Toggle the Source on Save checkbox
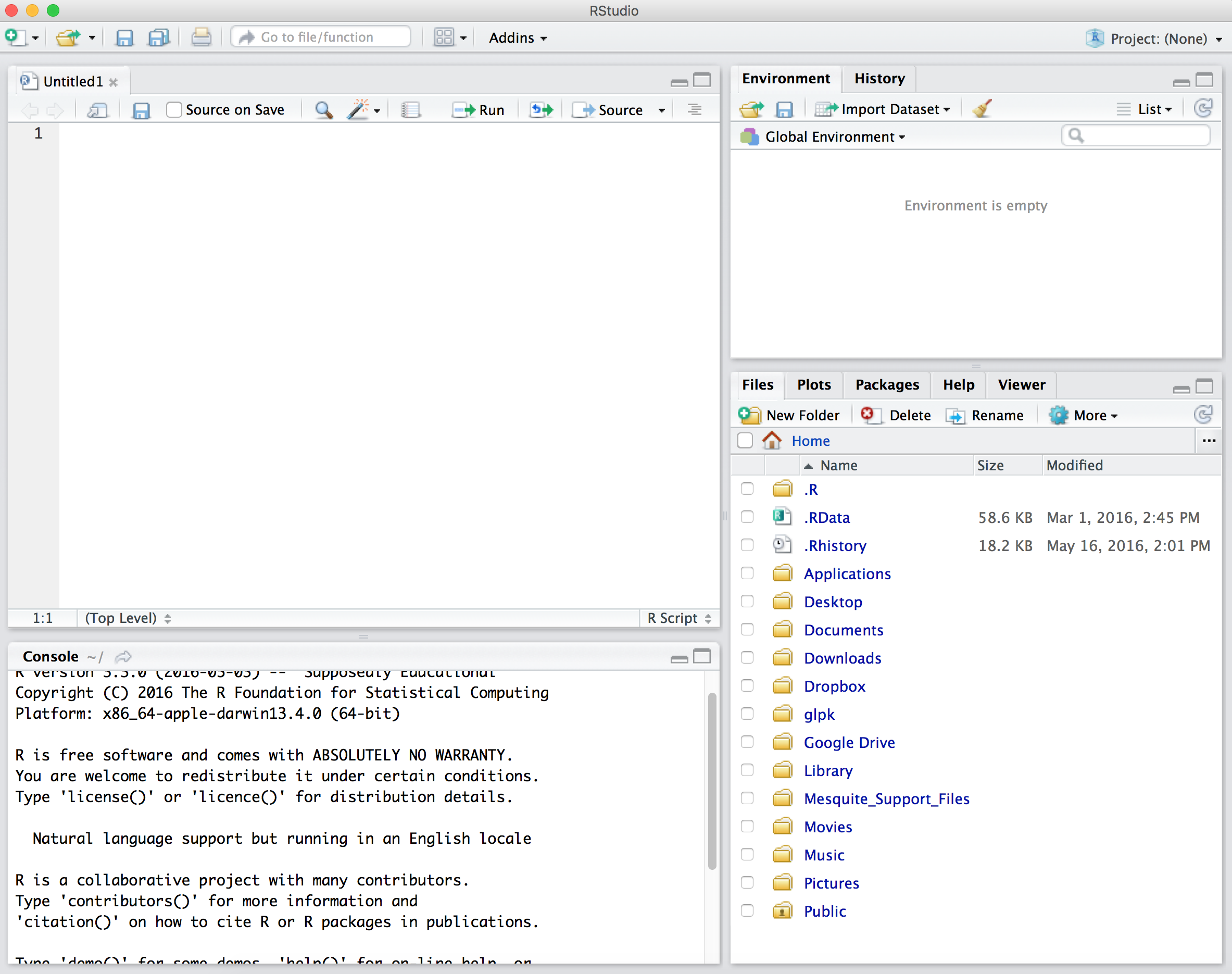 pos(173,109)
